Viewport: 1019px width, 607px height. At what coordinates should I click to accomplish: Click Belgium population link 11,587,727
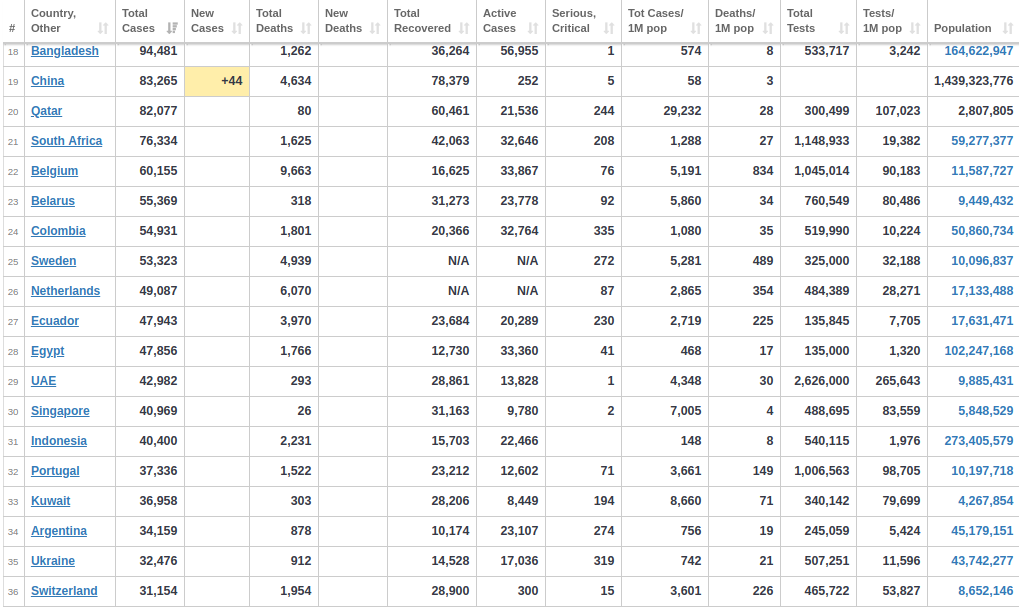pyautogui.click(x=982, y=170)
